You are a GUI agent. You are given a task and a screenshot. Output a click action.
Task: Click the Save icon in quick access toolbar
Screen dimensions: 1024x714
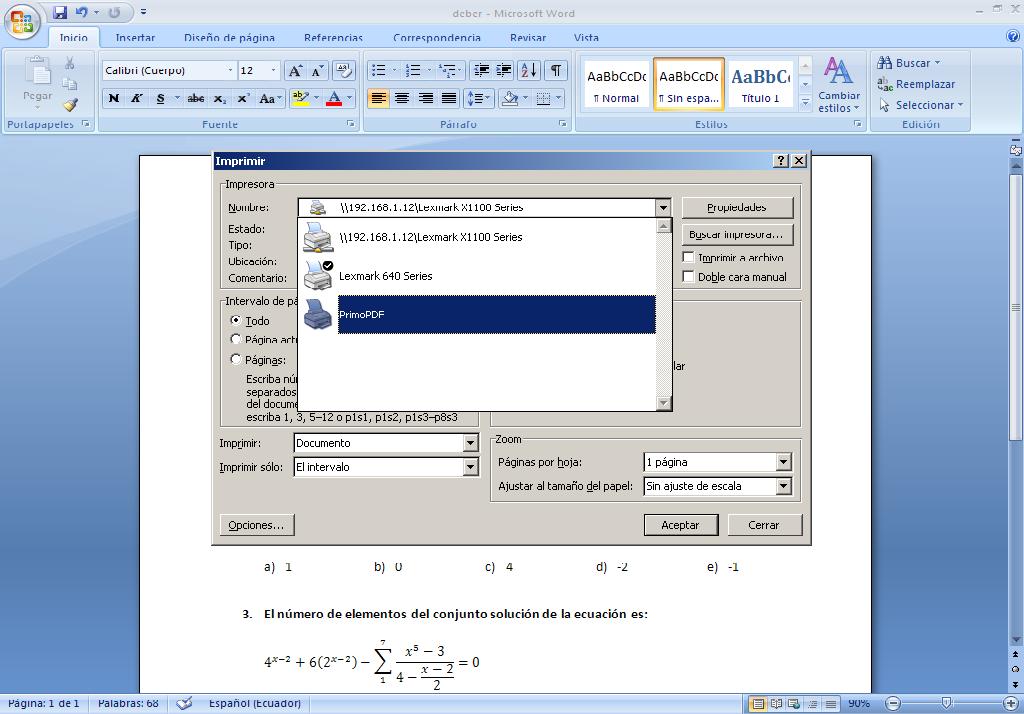60,13
